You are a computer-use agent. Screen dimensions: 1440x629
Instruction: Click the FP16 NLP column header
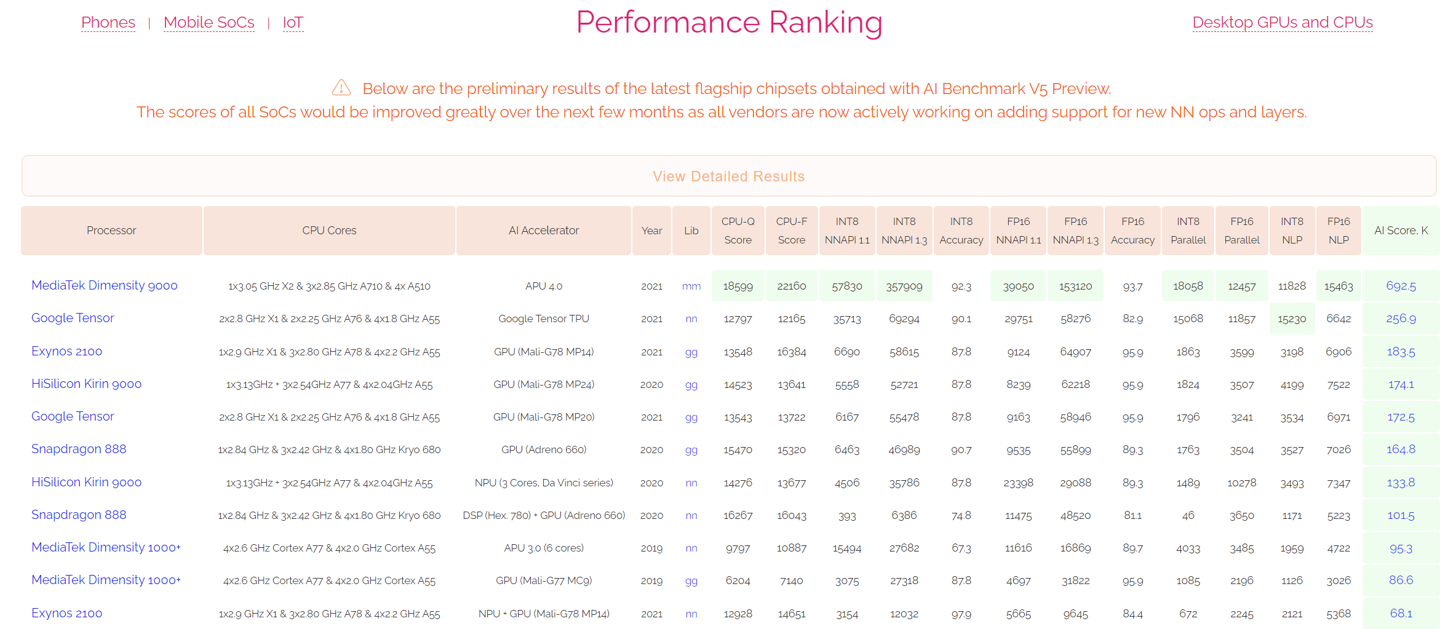pos(1338,231)
